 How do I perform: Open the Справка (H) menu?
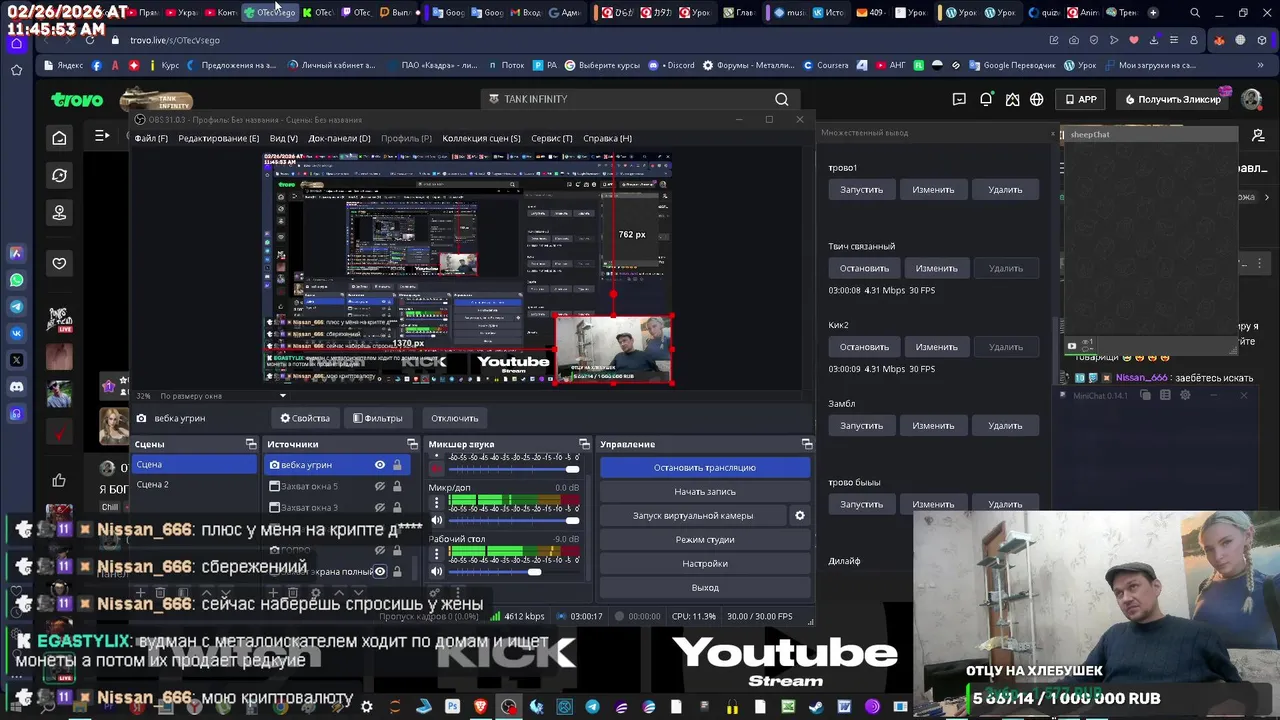pos(607,138)
